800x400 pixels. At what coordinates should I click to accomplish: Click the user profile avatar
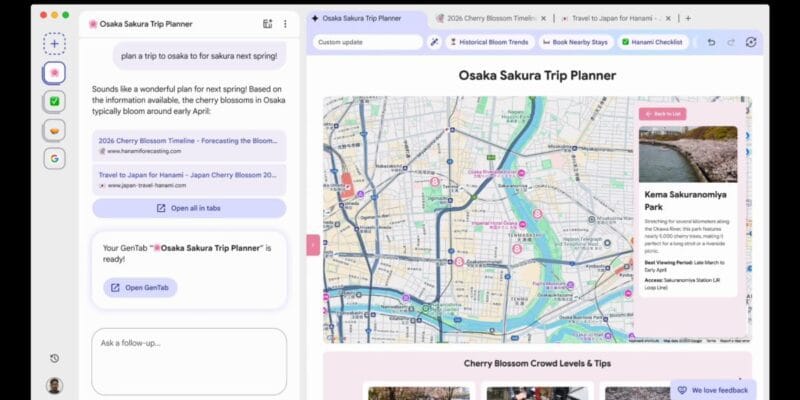(x=55, y=385)
